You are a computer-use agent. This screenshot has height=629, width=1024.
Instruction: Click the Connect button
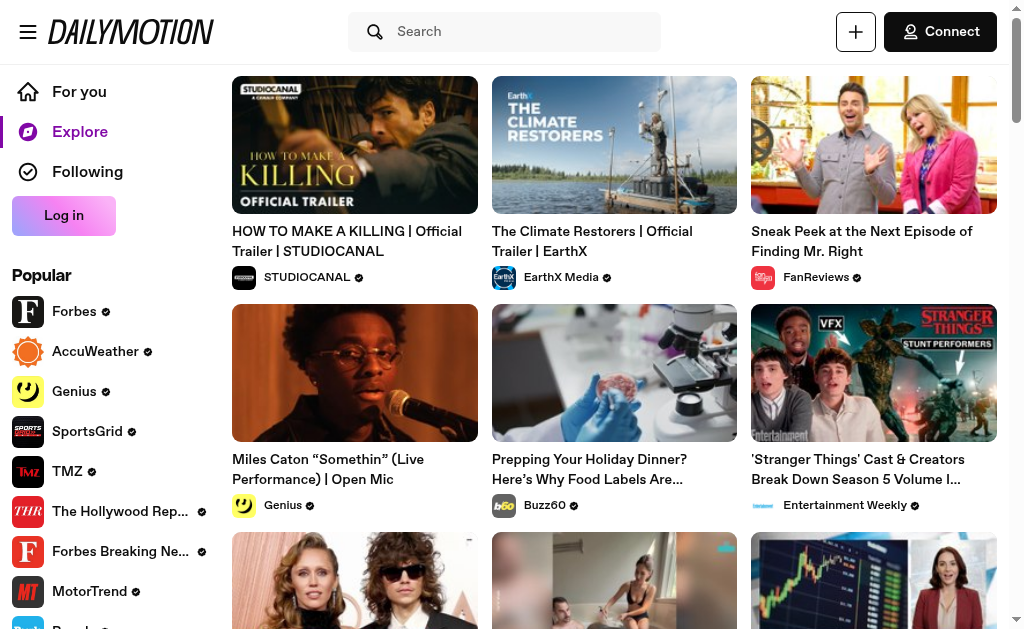tap(940, 32)
